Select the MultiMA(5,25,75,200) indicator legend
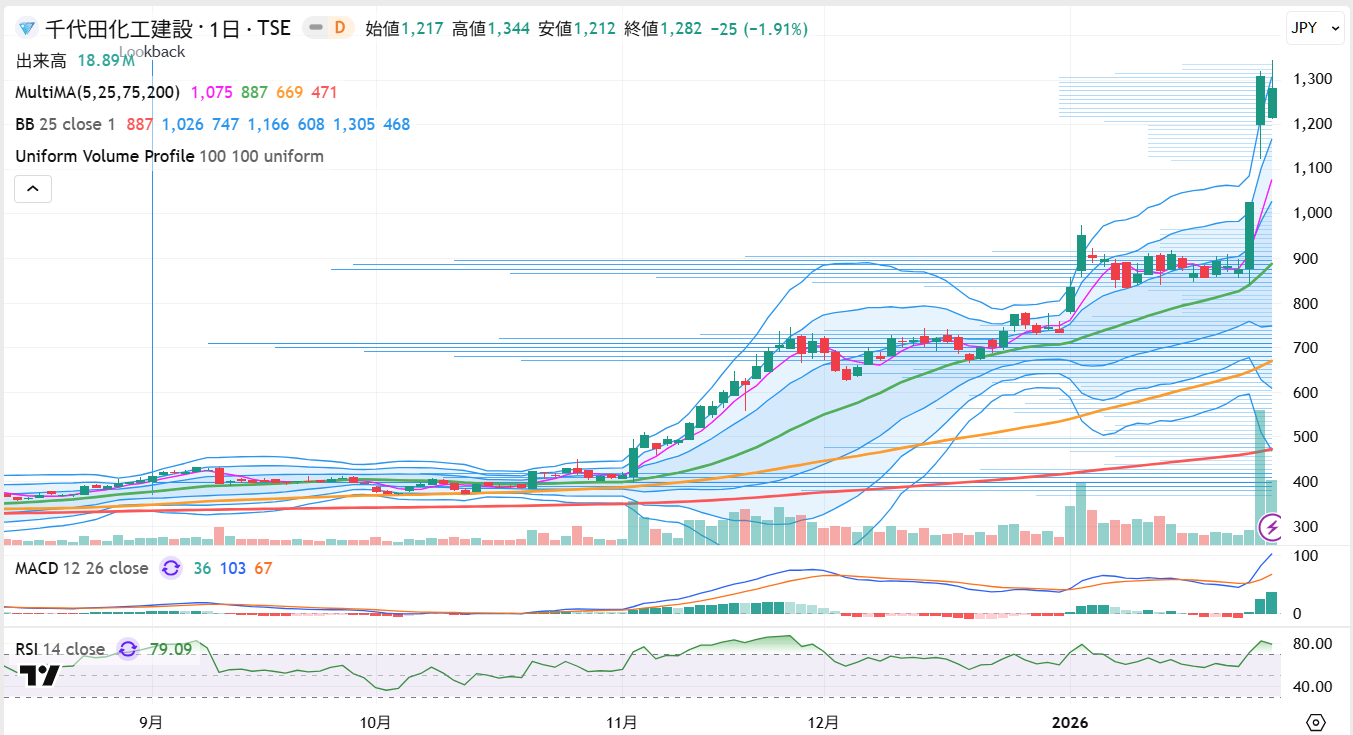The width and height of the screenshot is (1353, 735). click(97, 92)
